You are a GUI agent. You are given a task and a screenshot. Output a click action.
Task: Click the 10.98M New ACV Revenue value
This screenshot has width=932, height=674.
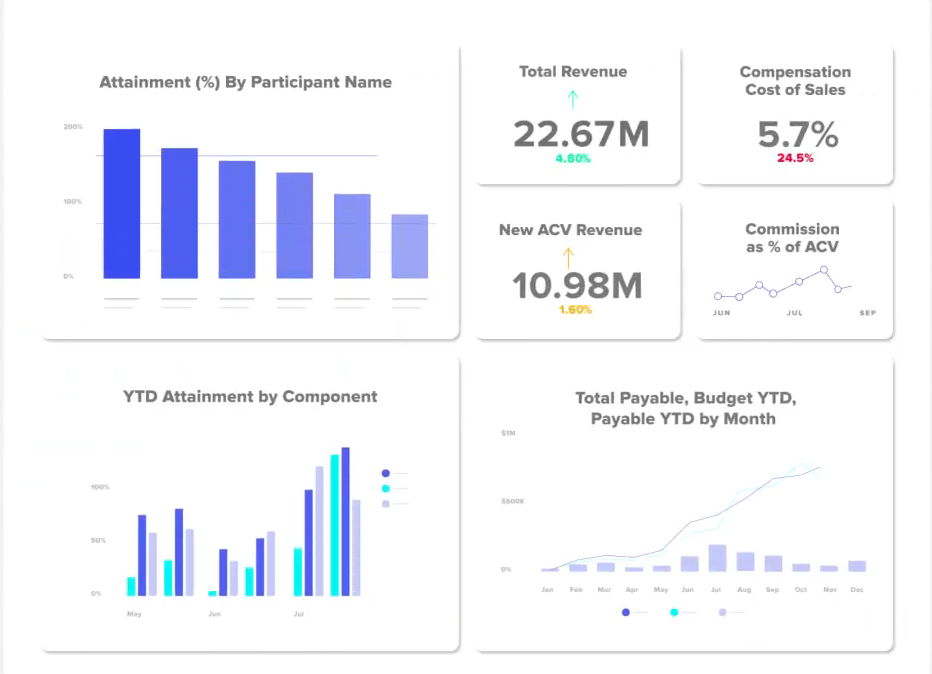577,286
